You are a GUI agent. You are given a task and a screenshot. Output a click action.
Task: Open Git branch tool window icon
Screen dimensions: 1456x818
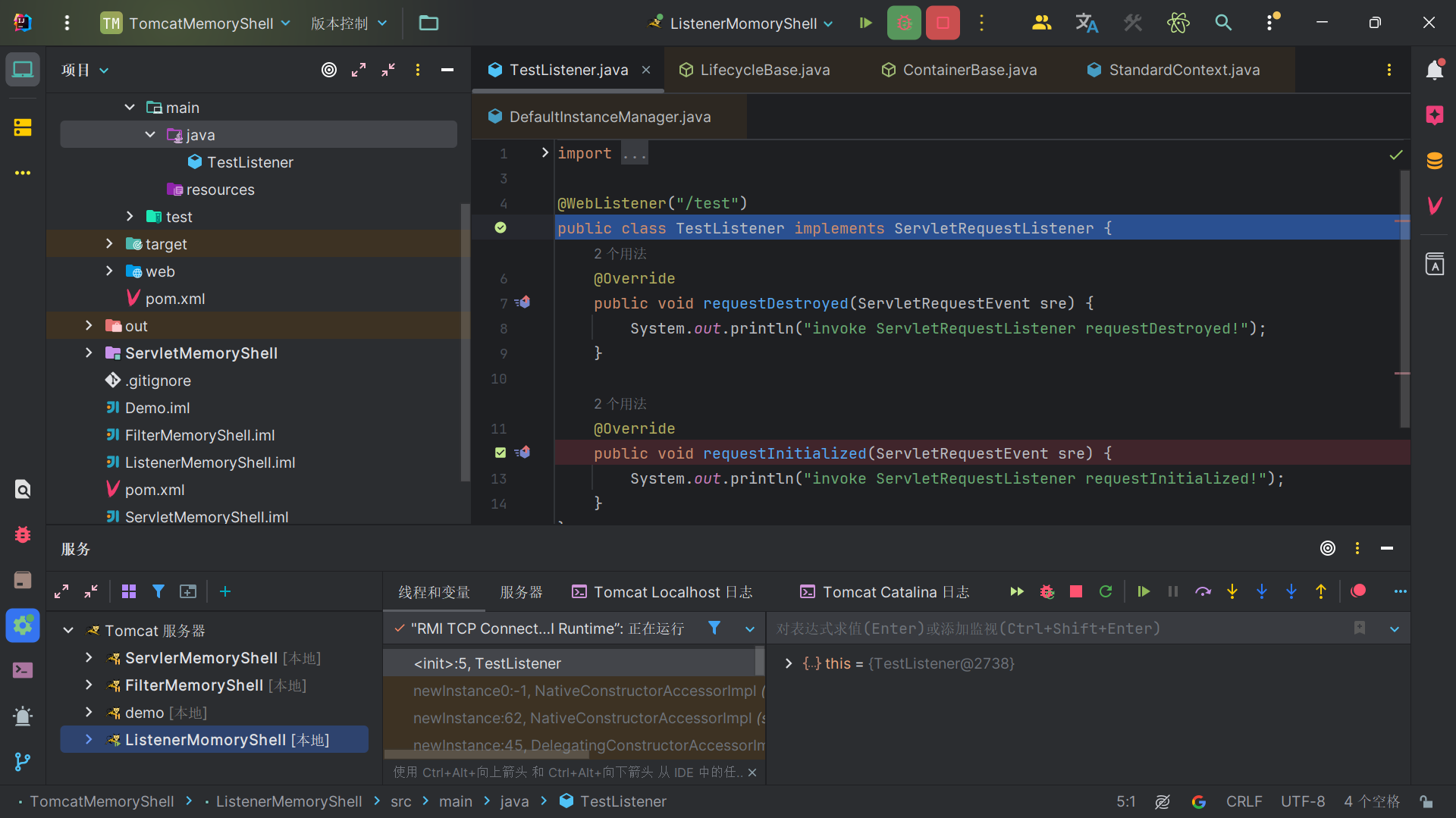23,762
